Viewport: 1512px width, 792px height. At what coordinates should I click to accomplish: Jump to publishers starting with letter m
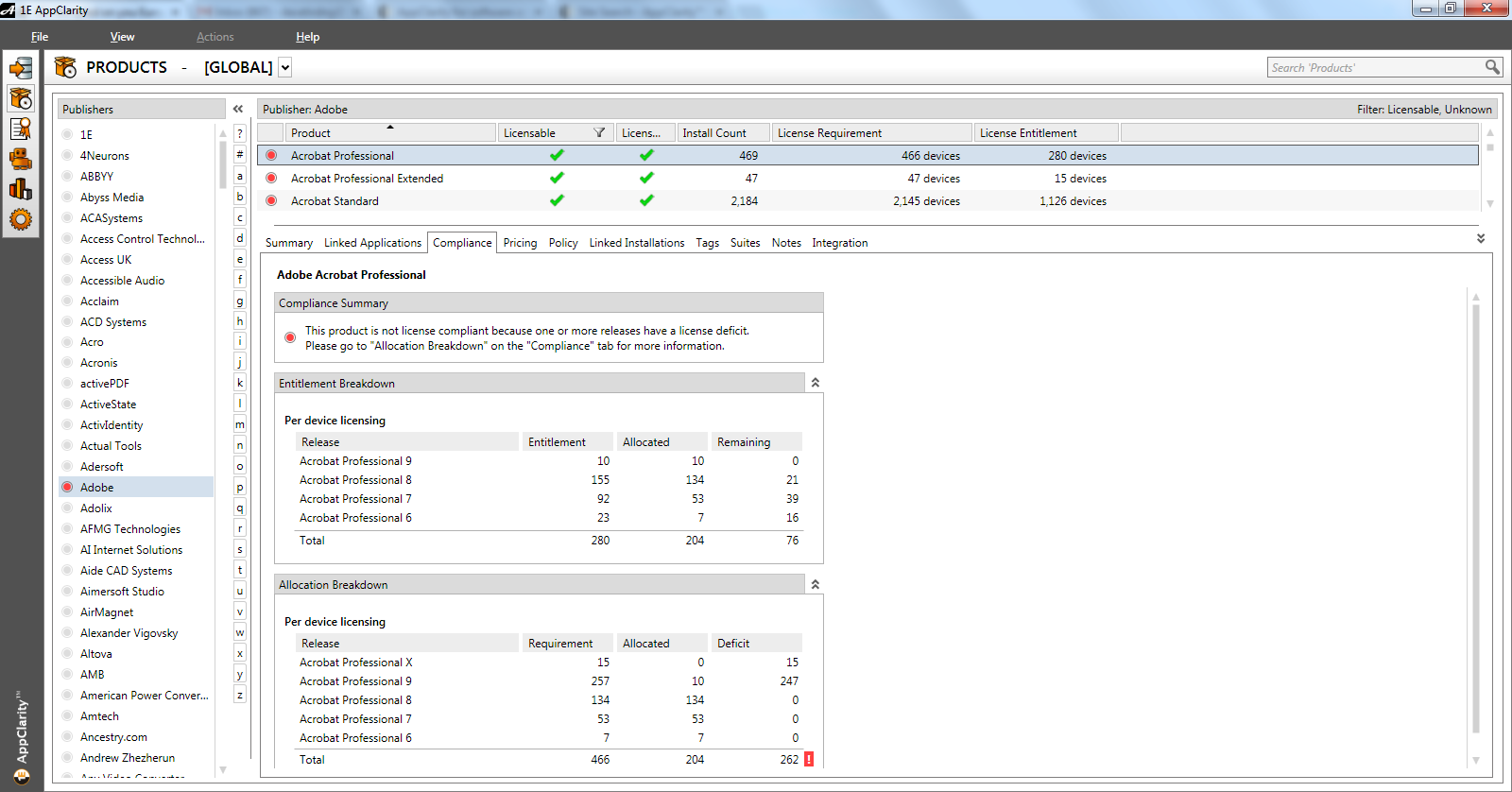pyautogui.click(x=240, y=424)
